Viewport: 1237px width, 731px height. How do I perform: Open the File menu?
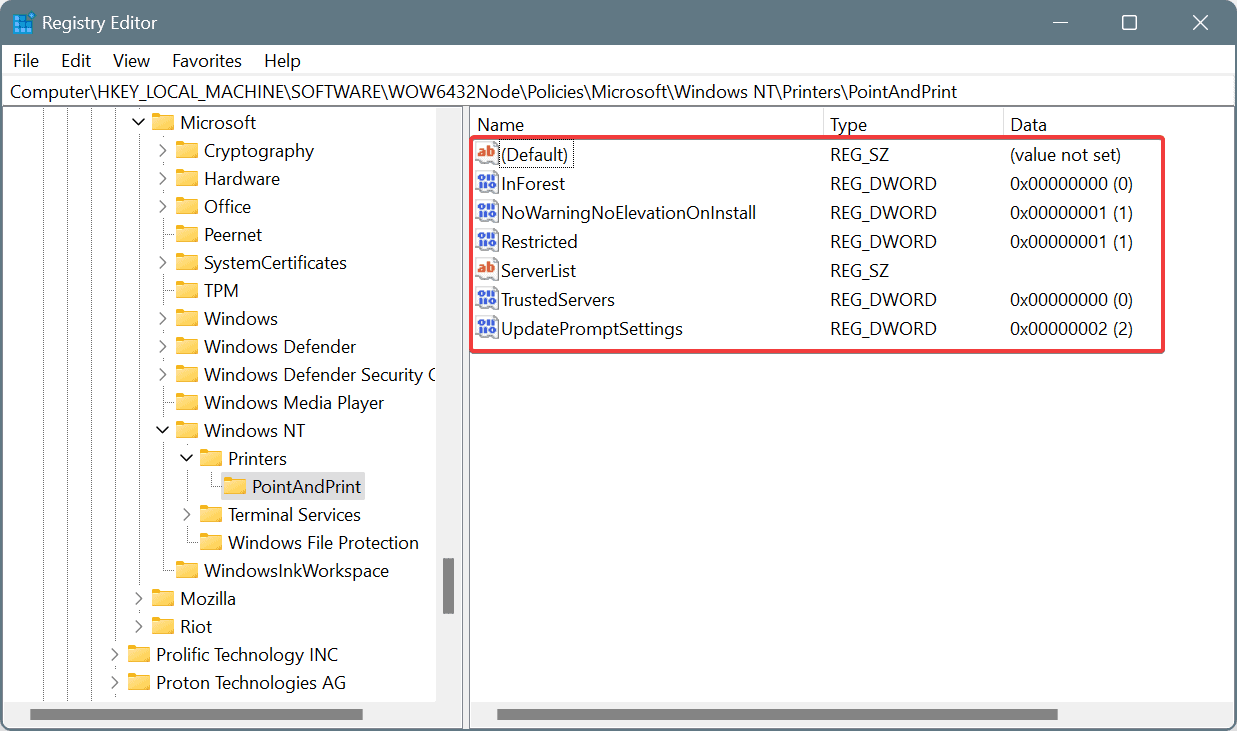coord(26,61)
